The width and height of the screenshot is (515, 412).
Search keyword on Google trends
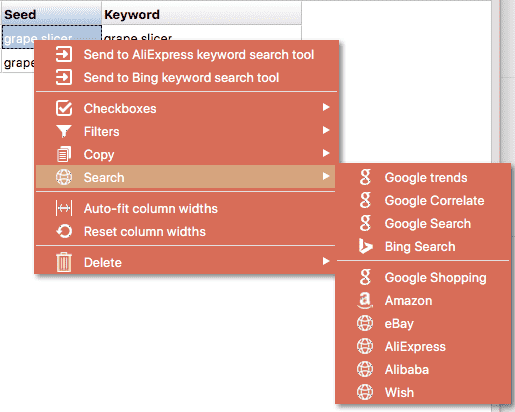[423, 177]
